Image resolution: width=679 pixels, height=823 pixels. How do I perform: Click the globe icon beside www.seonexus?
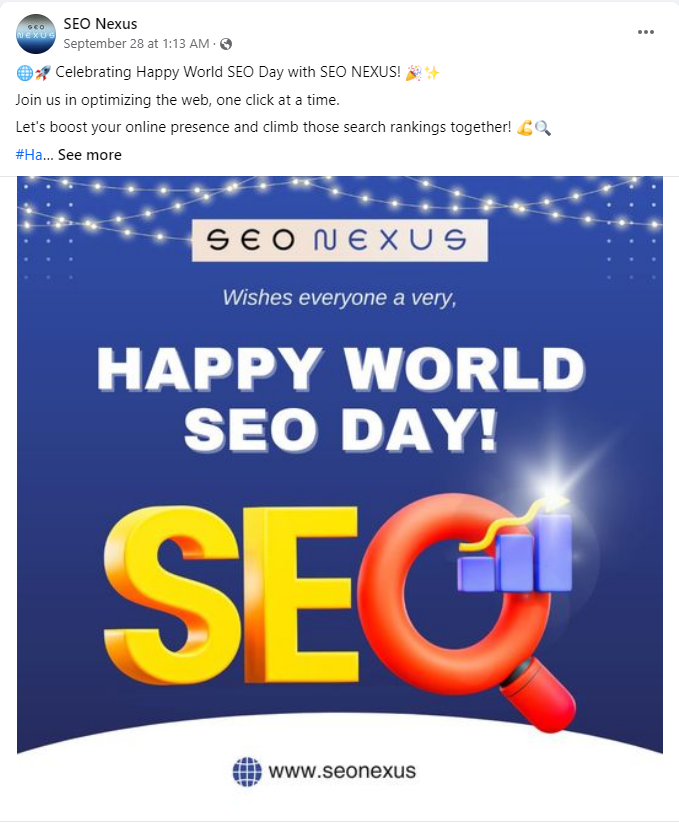(246, 771)
